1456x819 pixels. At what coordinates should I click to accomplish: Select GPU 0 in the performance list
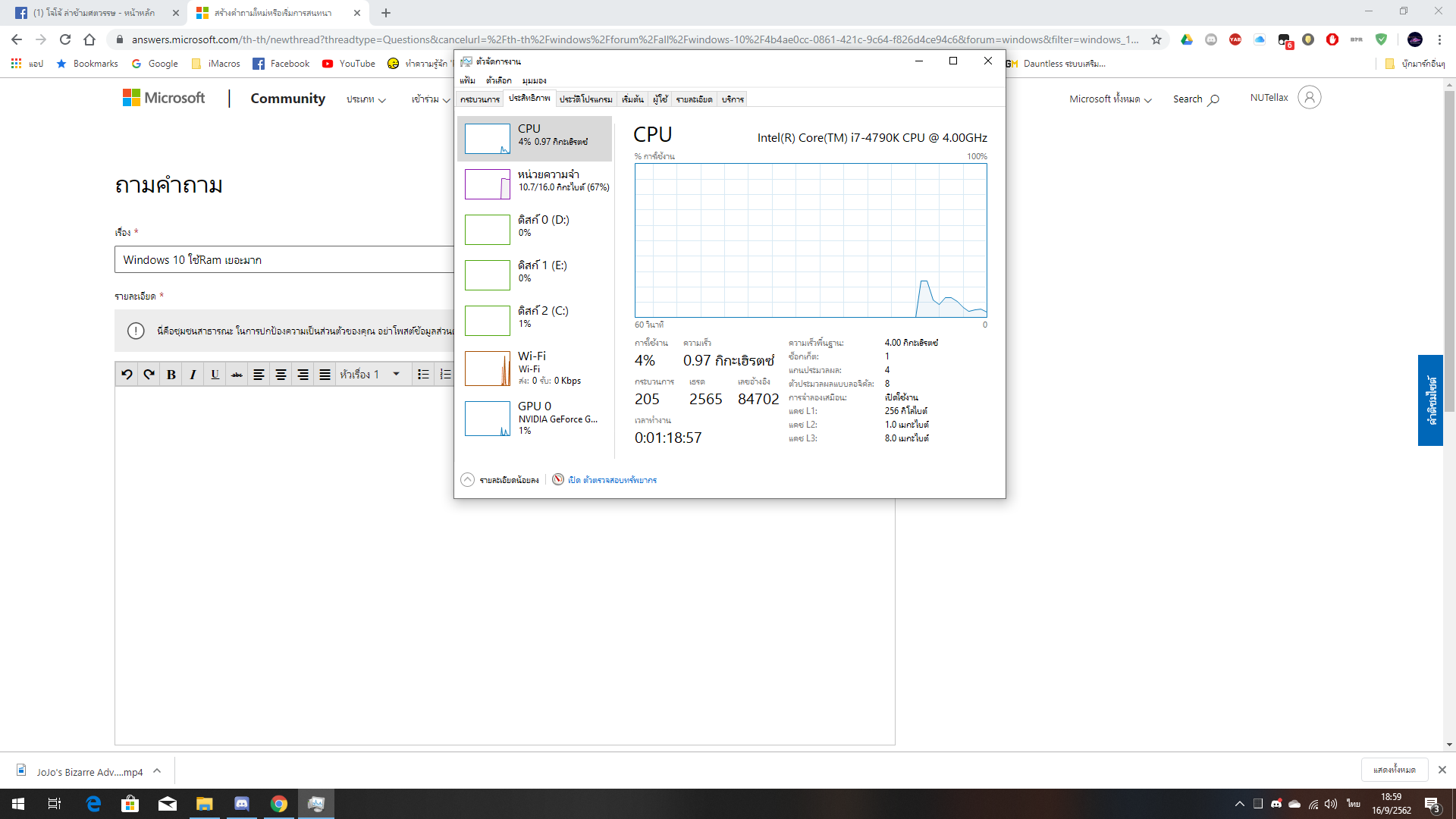[x=535, y=418]
